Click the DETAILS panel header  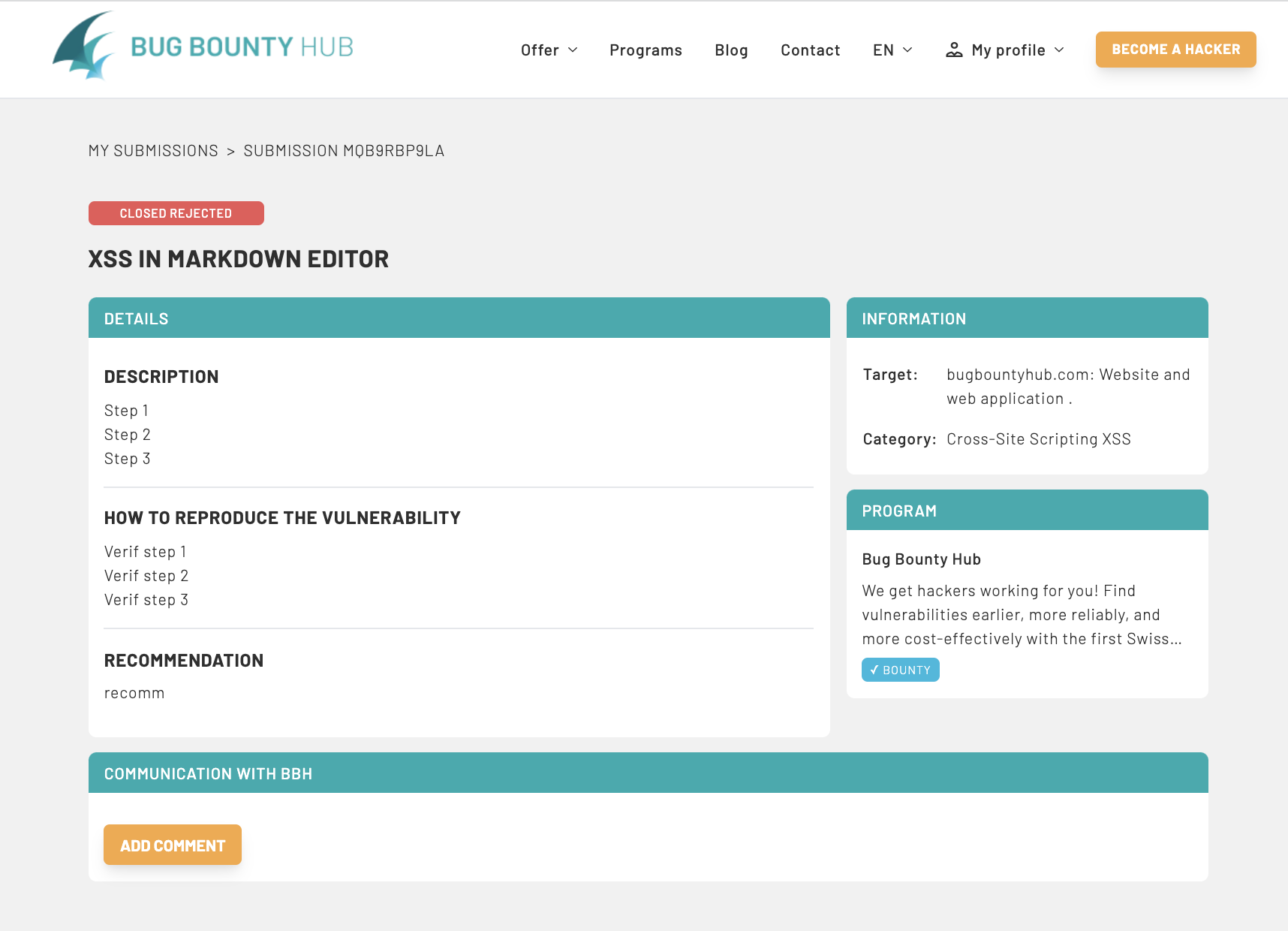459,318
